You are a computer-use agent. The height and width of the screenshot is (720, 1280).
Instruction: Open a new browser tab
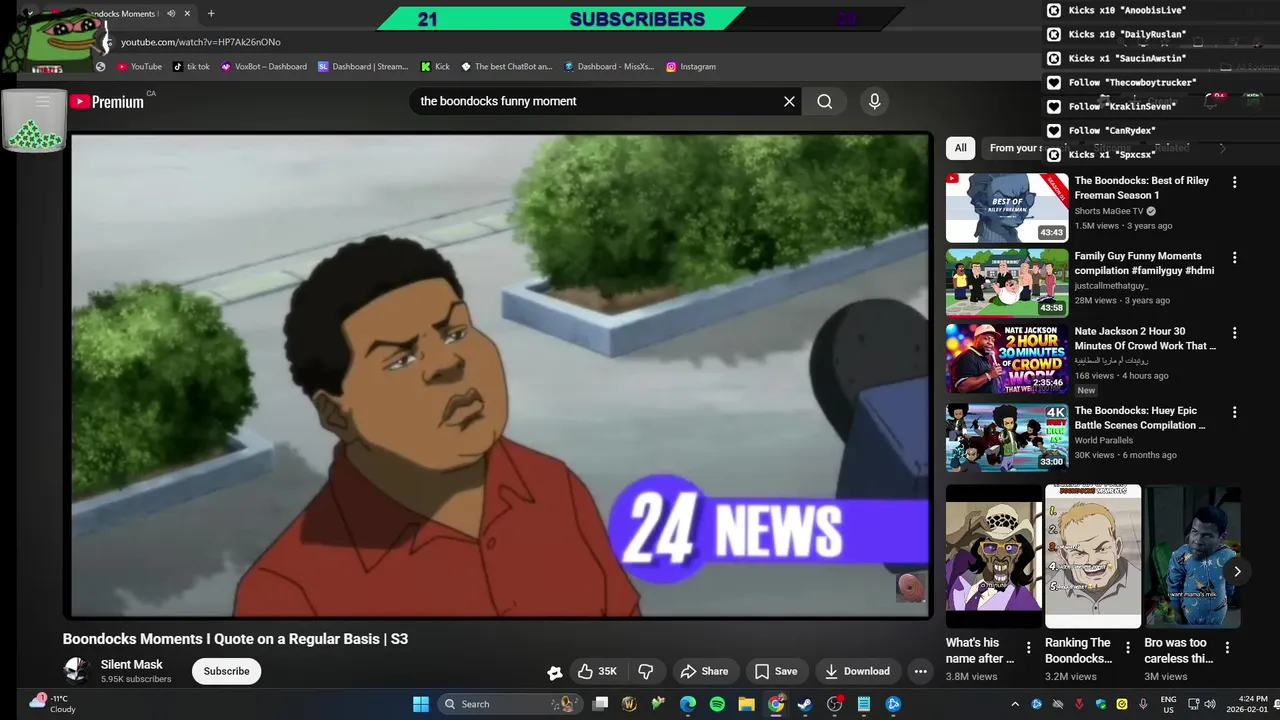point(211,14)
